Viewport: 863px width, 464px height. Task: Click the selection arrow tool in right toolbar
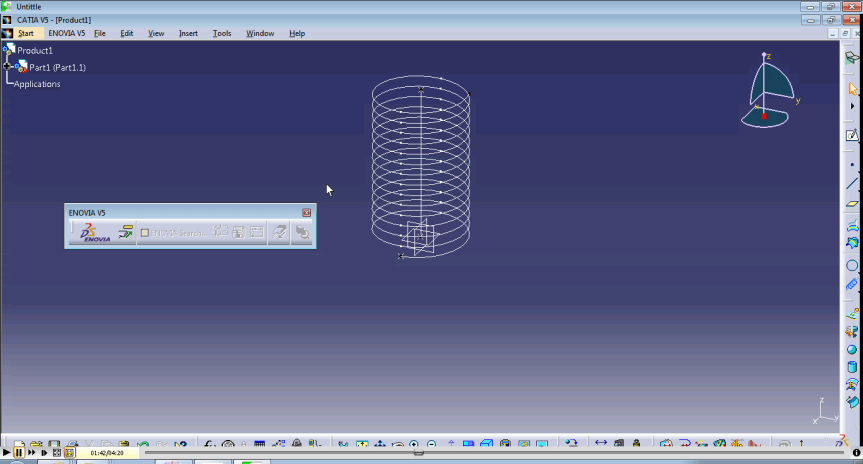853,89
